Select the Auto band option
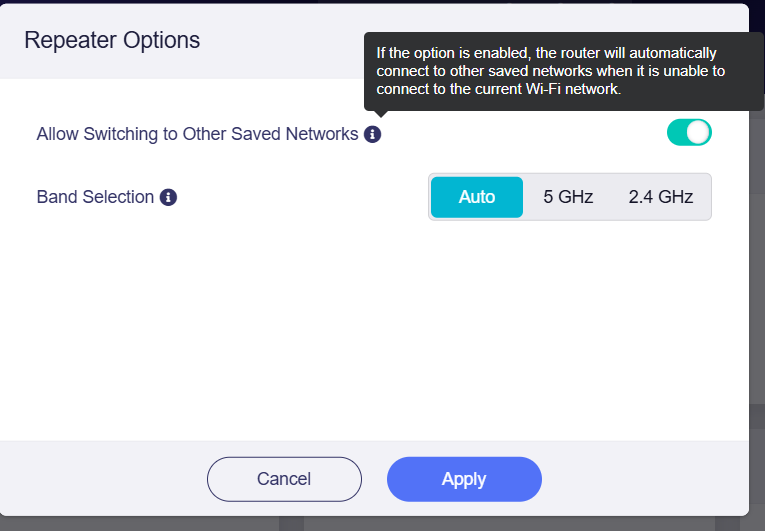This screenshot has width=765, height=531. tap(477, 197)
